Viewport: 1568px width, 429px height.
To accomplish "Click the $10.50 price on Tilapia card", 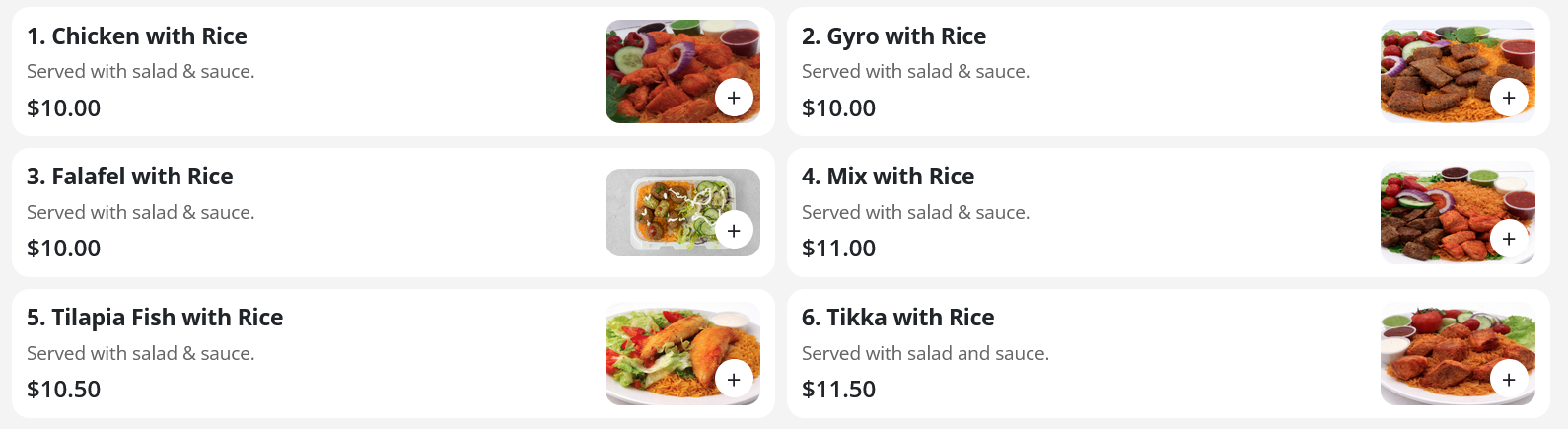I will (64, 390).
